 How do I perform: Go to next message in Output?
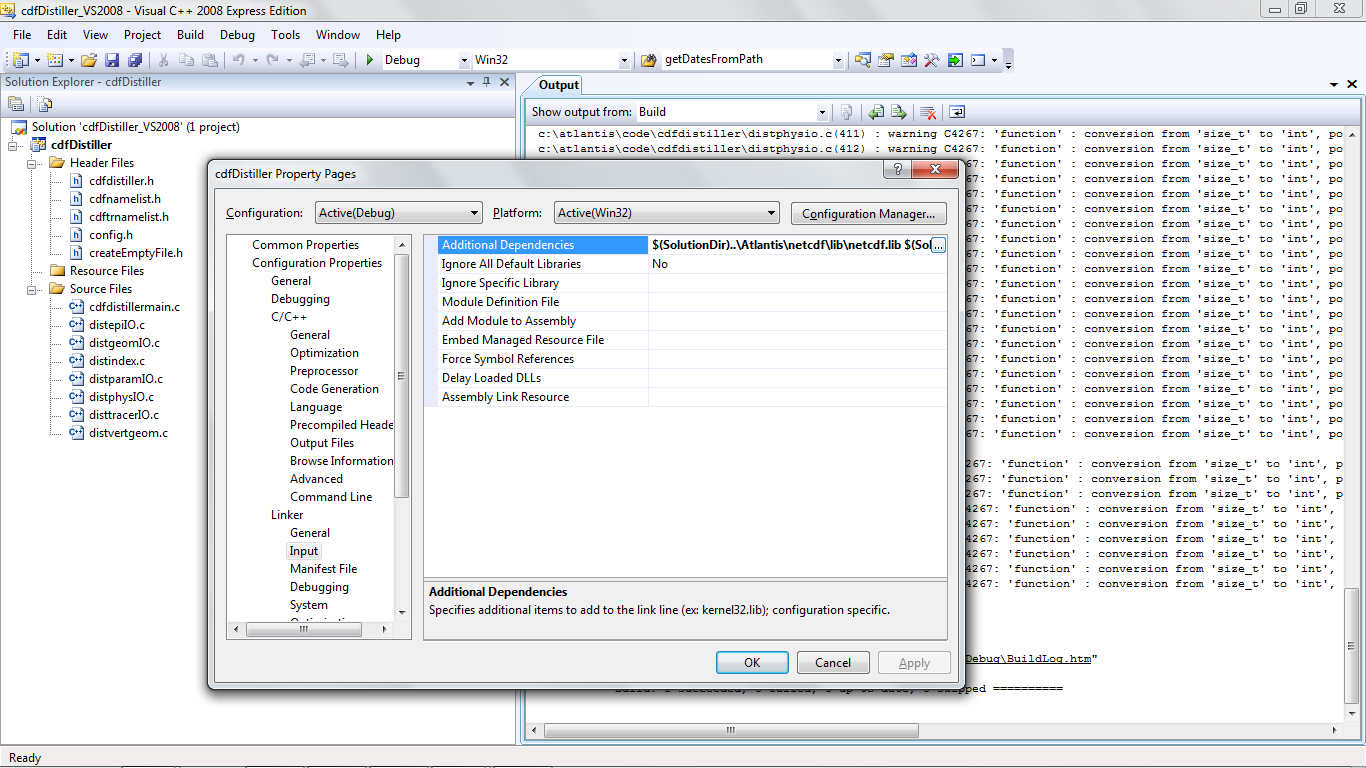click(898, 112)
